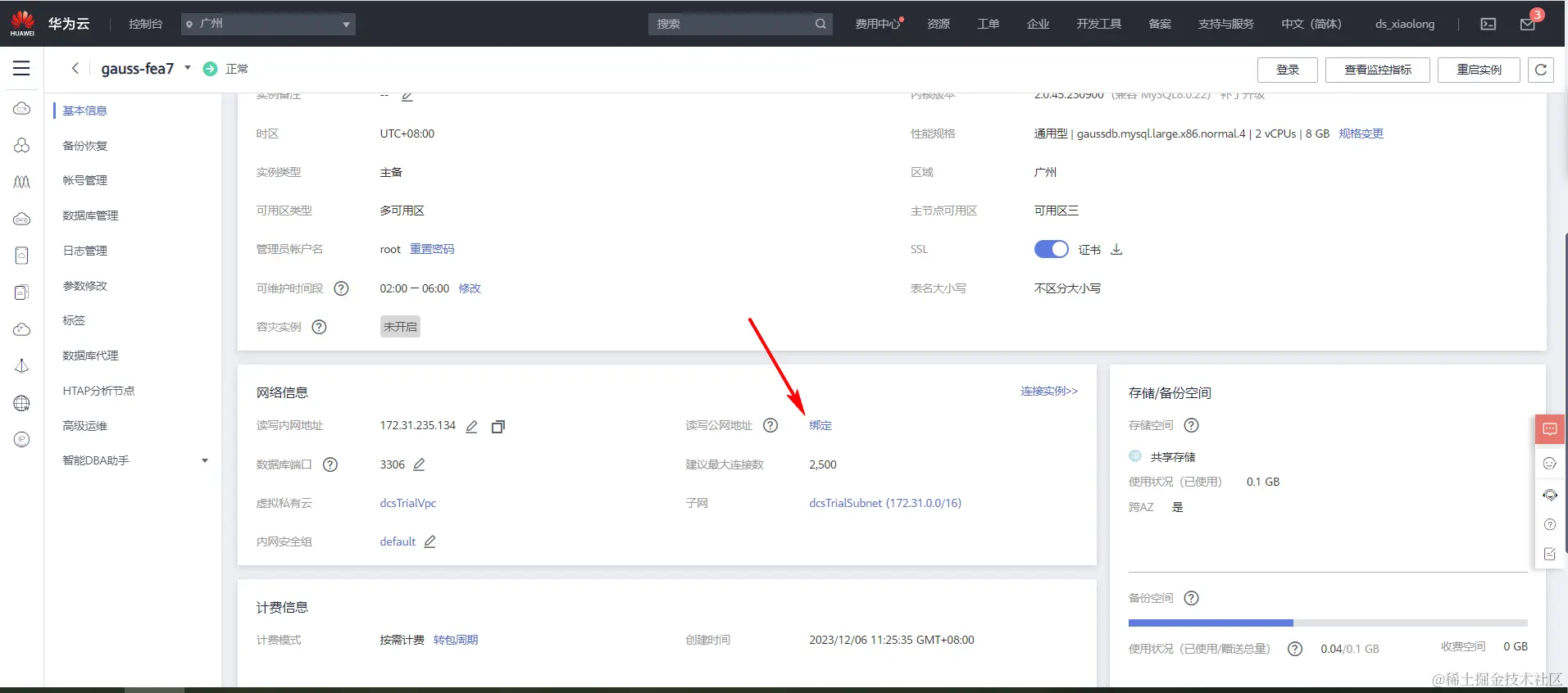The image size is (1568, 693).
Task: Open the customer service headset icon
Action: pos(1550,495)
